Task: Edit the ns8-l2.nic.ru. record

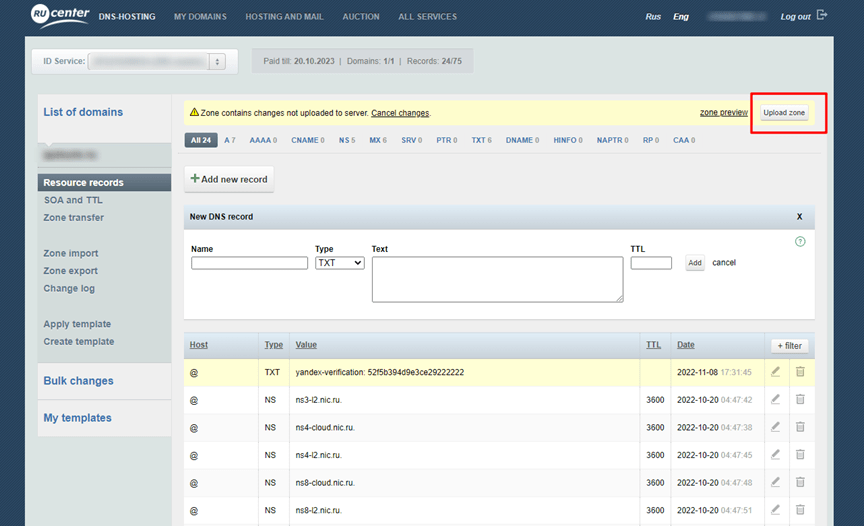Action: click(775, 509)
